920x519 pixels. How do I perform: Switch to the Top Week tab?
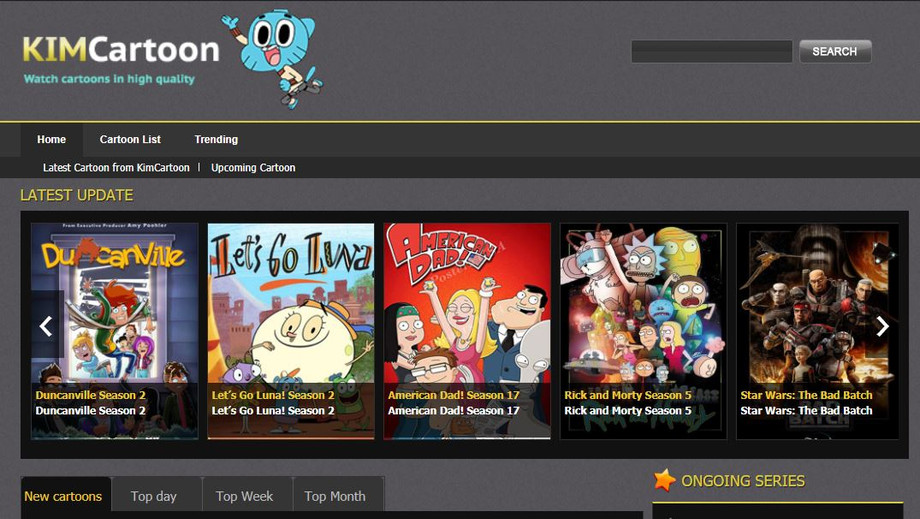click(x=245, y=496)
